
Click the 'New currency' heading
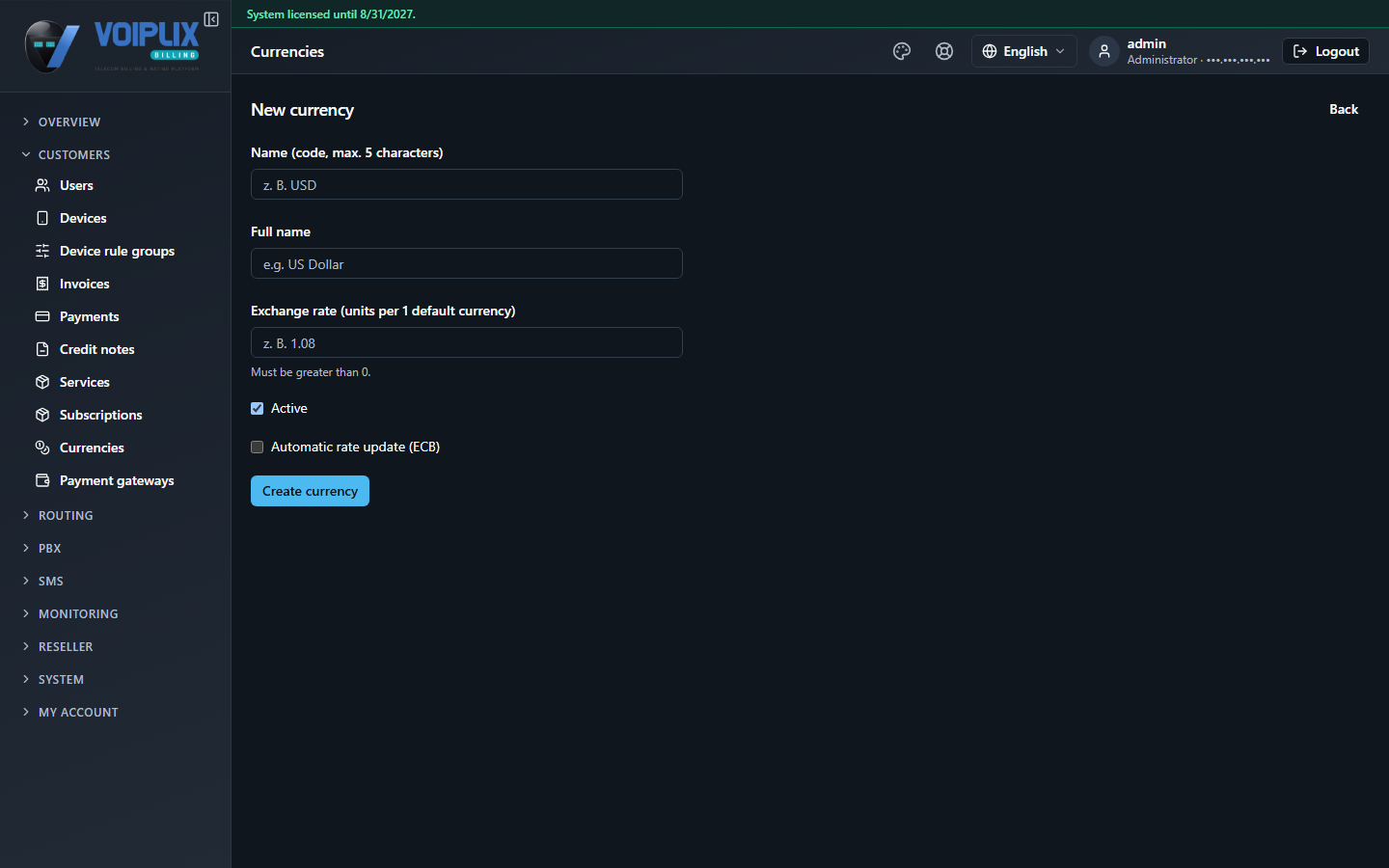[x=302, y=110]
